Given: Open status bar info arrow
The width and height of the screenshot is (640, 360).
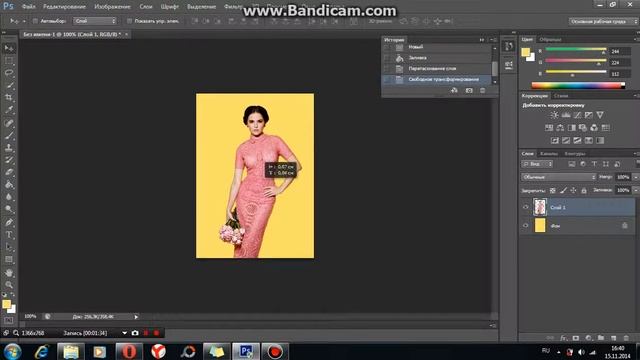Looking at the screenshot, I should coord(136,317).
